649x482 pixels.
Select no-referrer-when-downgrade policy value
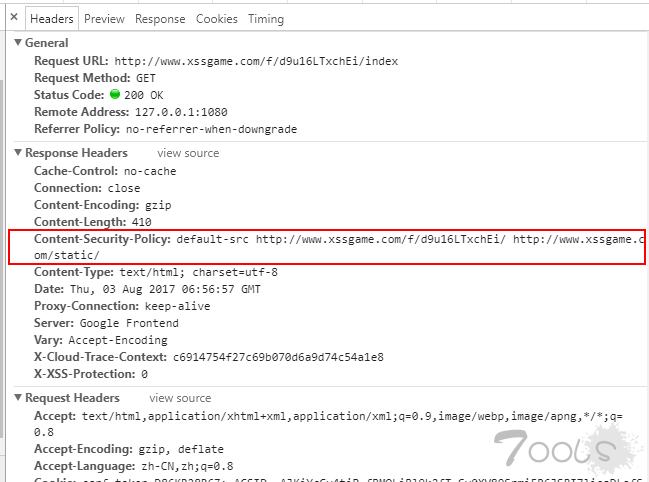[212, 129]
